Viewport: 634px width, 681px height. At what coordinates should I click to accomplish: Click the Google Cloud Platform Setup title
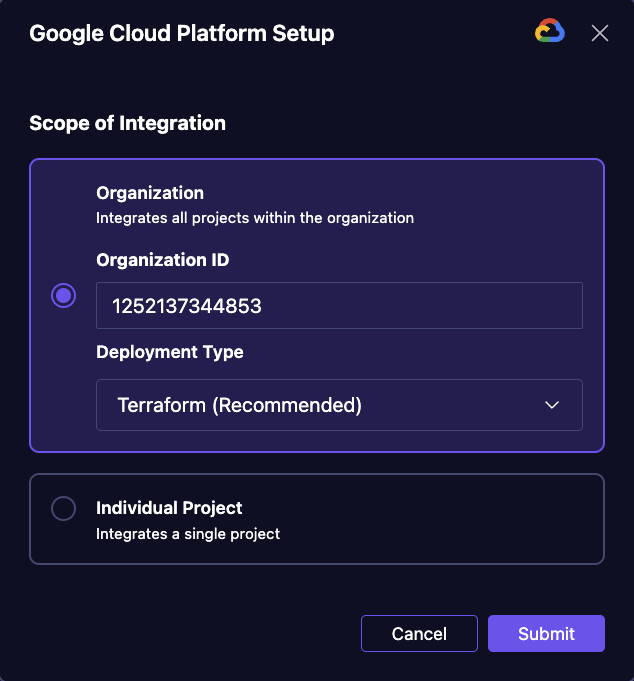(182, 34)
